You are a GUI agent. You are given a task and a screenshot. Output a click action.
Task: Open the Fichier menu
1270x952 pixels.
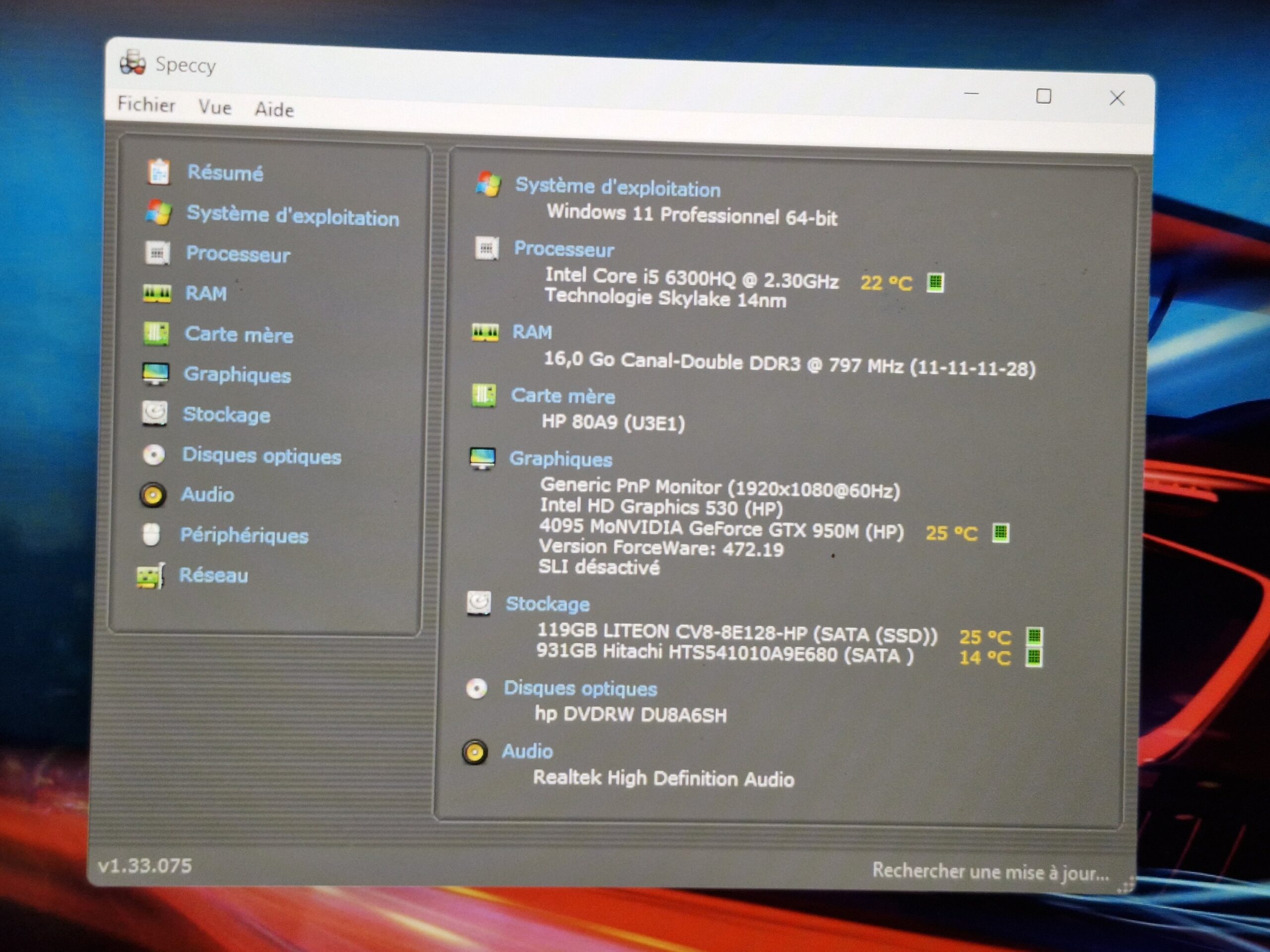(146, 105)
